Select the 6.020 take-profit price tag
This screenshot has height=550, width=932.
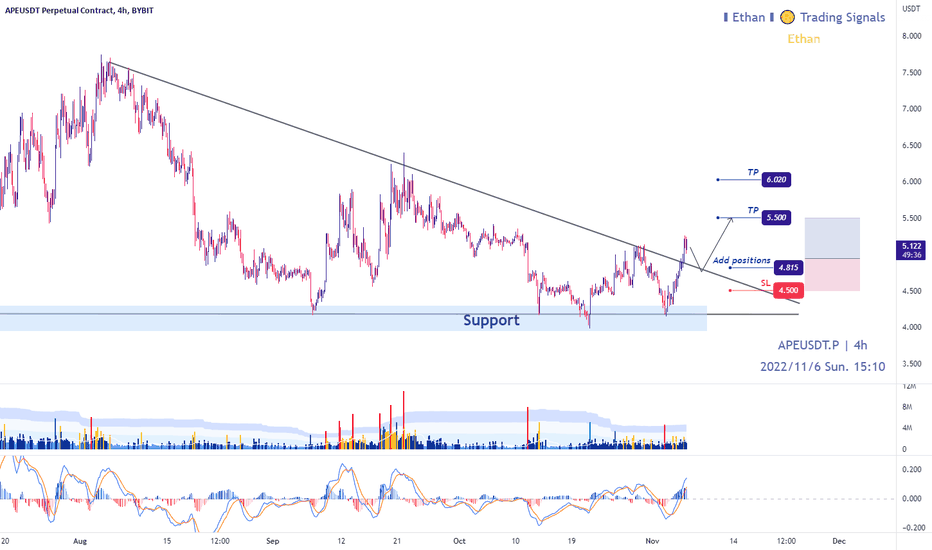click(776, 180)
